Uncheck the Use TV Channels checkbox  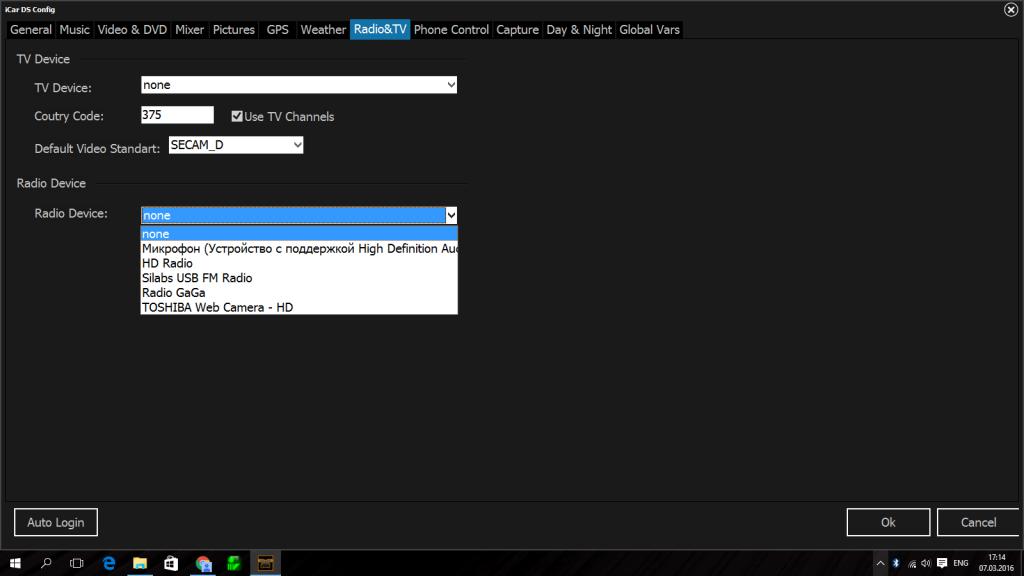pyautogui.click(x=237, y=116)
